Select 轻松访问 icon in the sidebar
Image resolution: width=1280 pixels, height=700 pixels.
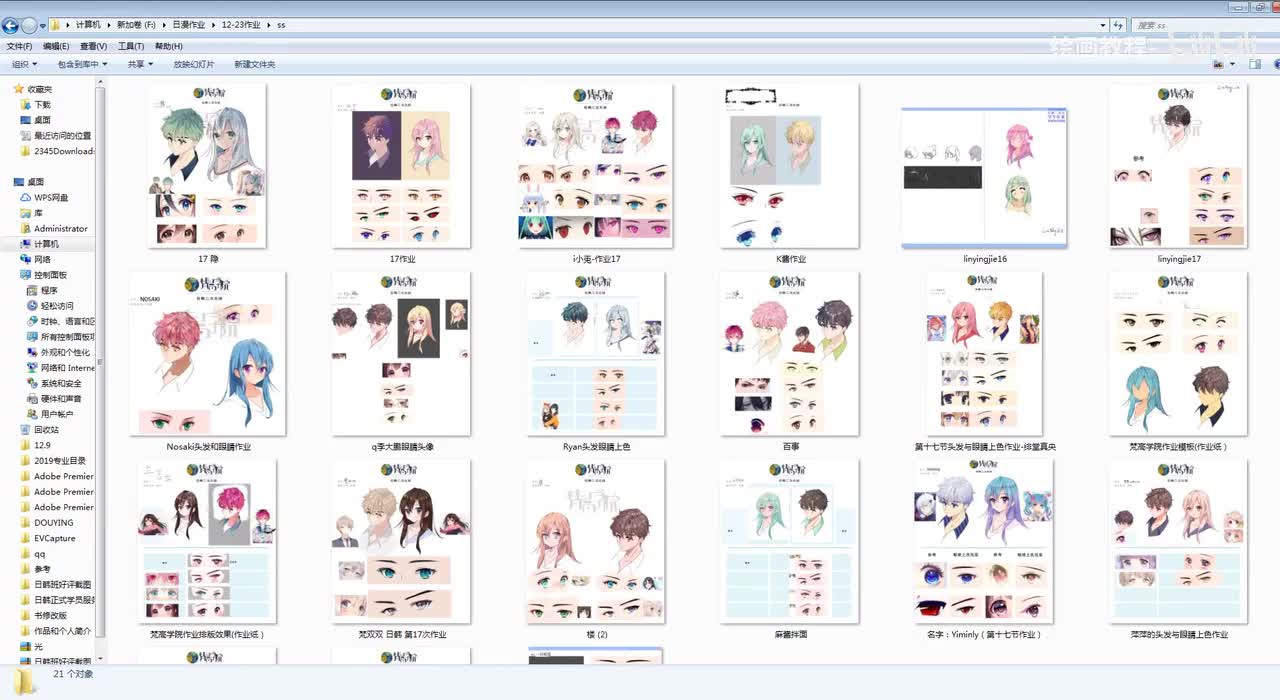pyautogui.click(x=32, y=306)
